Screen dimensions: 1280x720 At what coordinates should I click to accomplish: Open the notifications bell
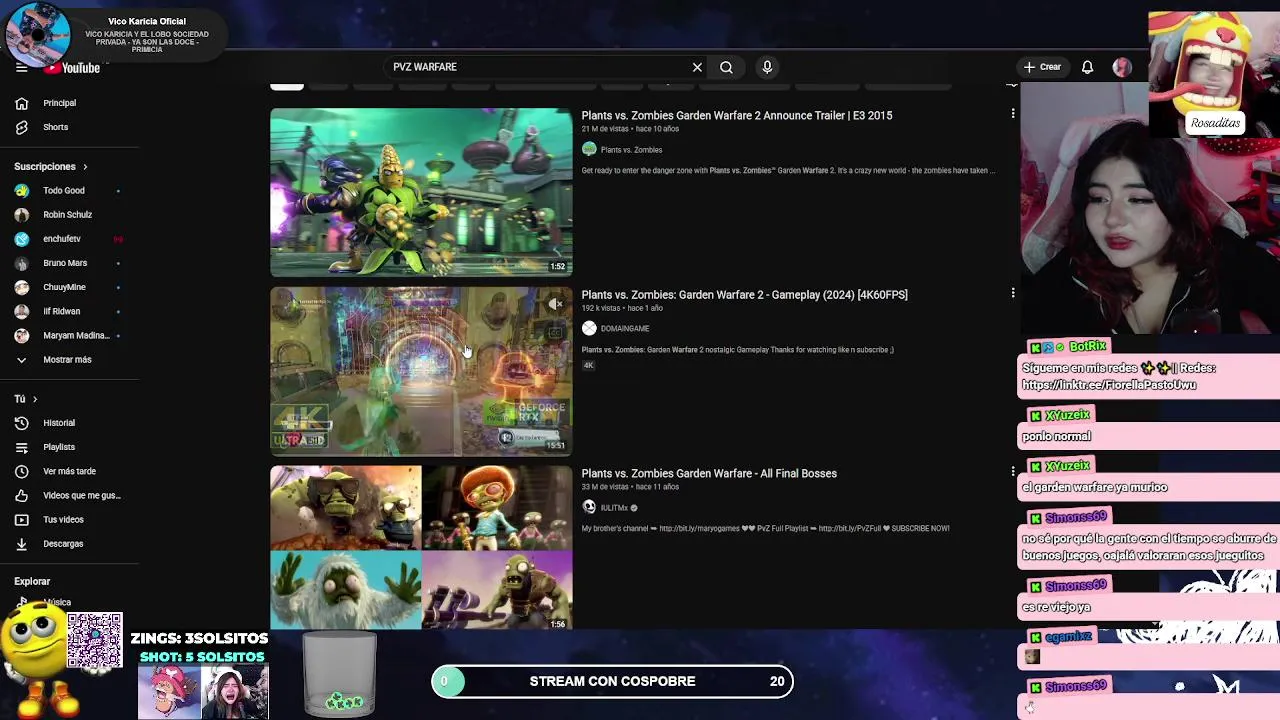[x=1087, y=67]
